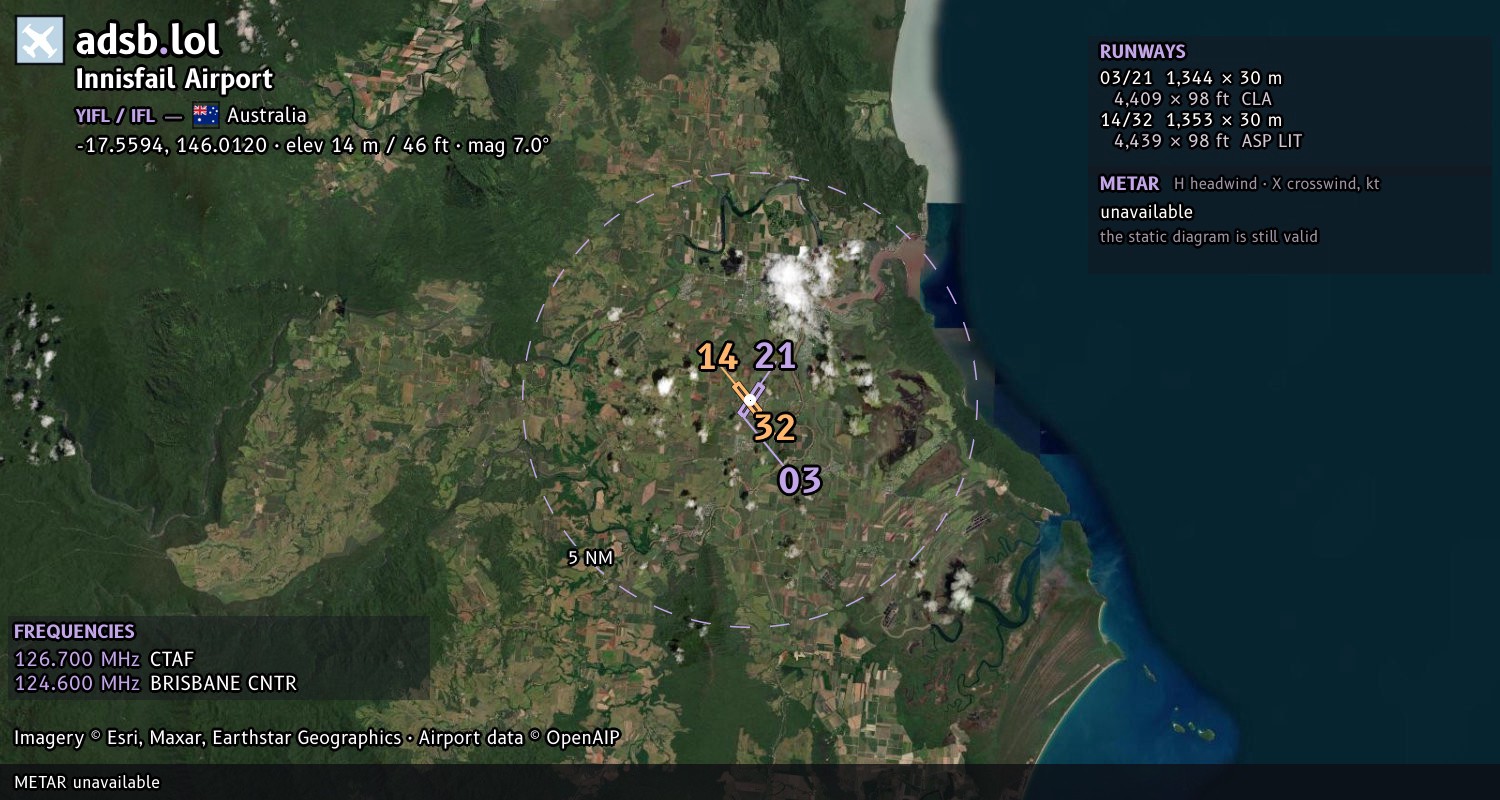Viewport: 1500px width, 800px height.
Task: Click the YIFL / IFL airport code
Action: point(115,115)
